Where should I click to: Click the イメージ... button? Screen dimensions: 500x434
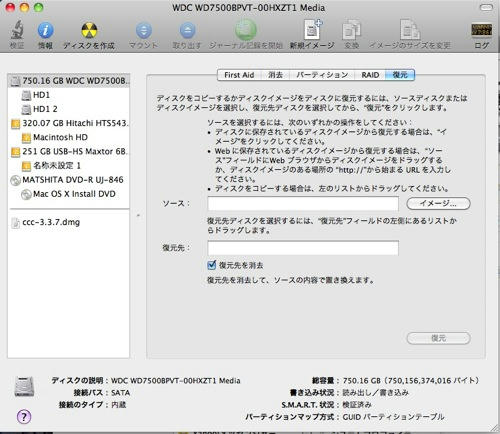(x=438, y=203)
